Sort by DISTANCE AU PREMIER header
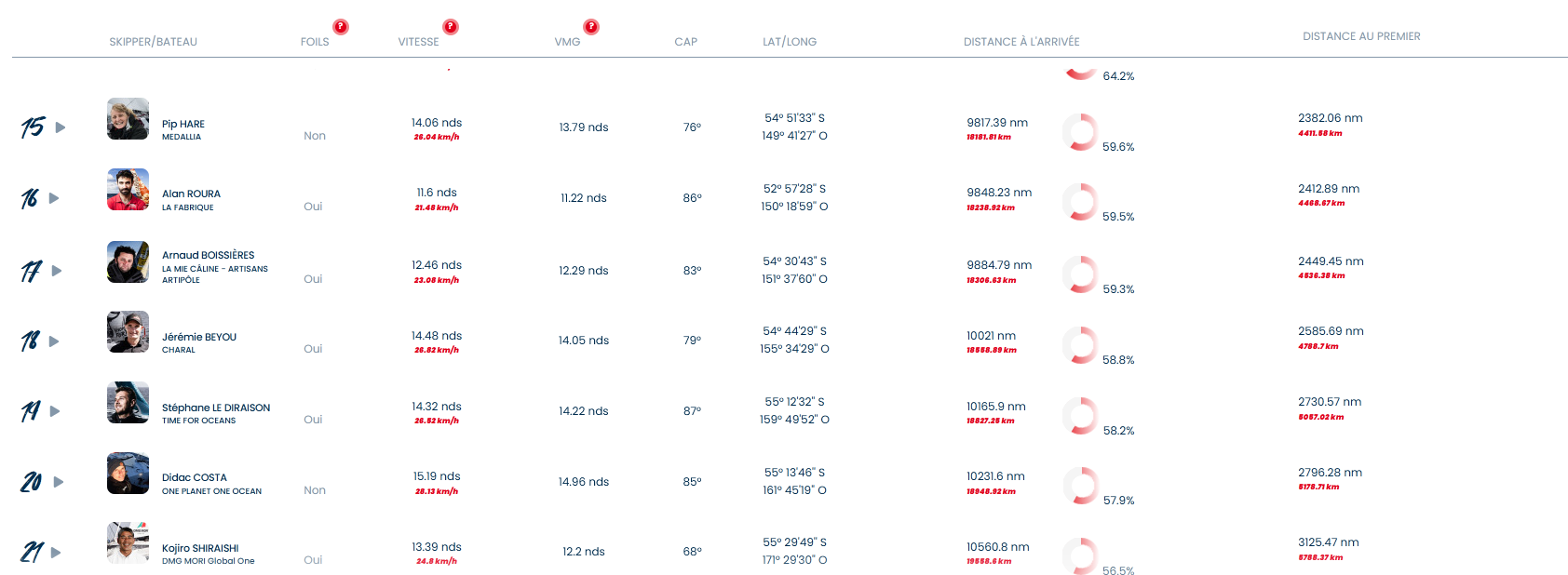Screen dimensions: 1568x575 pos(1361,36)
